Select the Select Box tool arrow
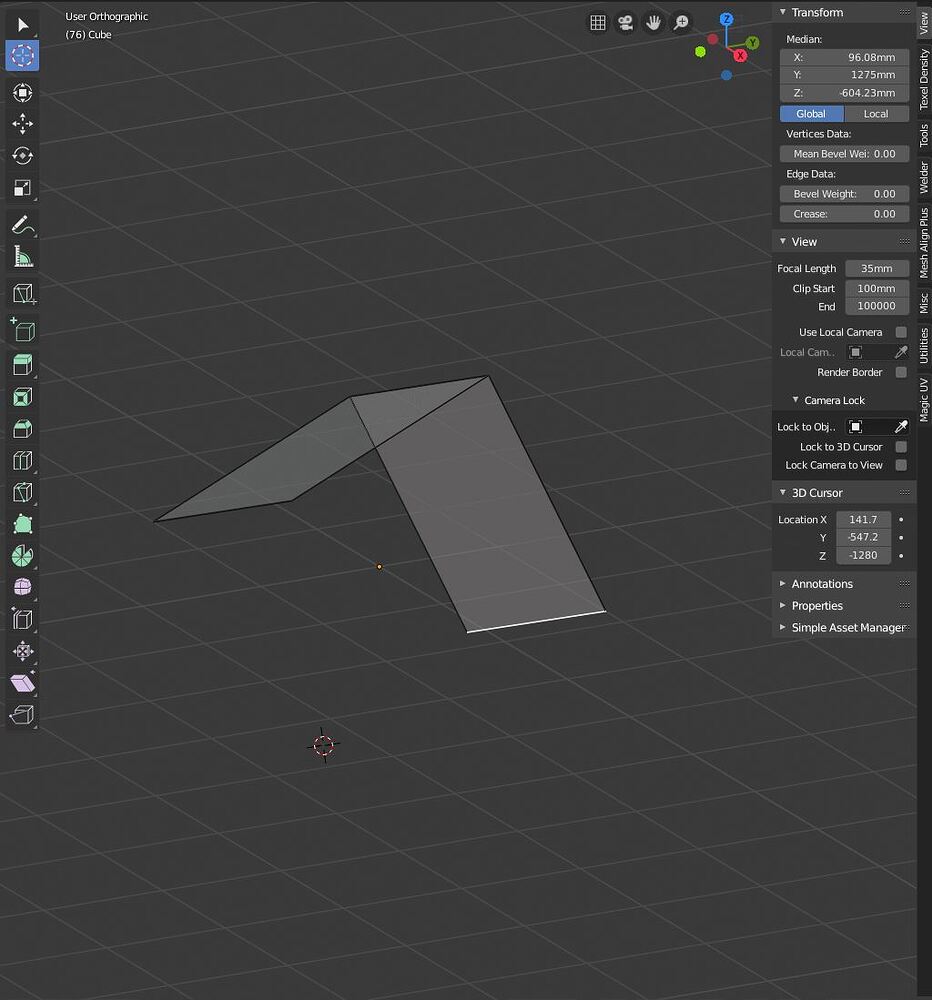This screenshot has width=932, height=1000. (22, 25)
